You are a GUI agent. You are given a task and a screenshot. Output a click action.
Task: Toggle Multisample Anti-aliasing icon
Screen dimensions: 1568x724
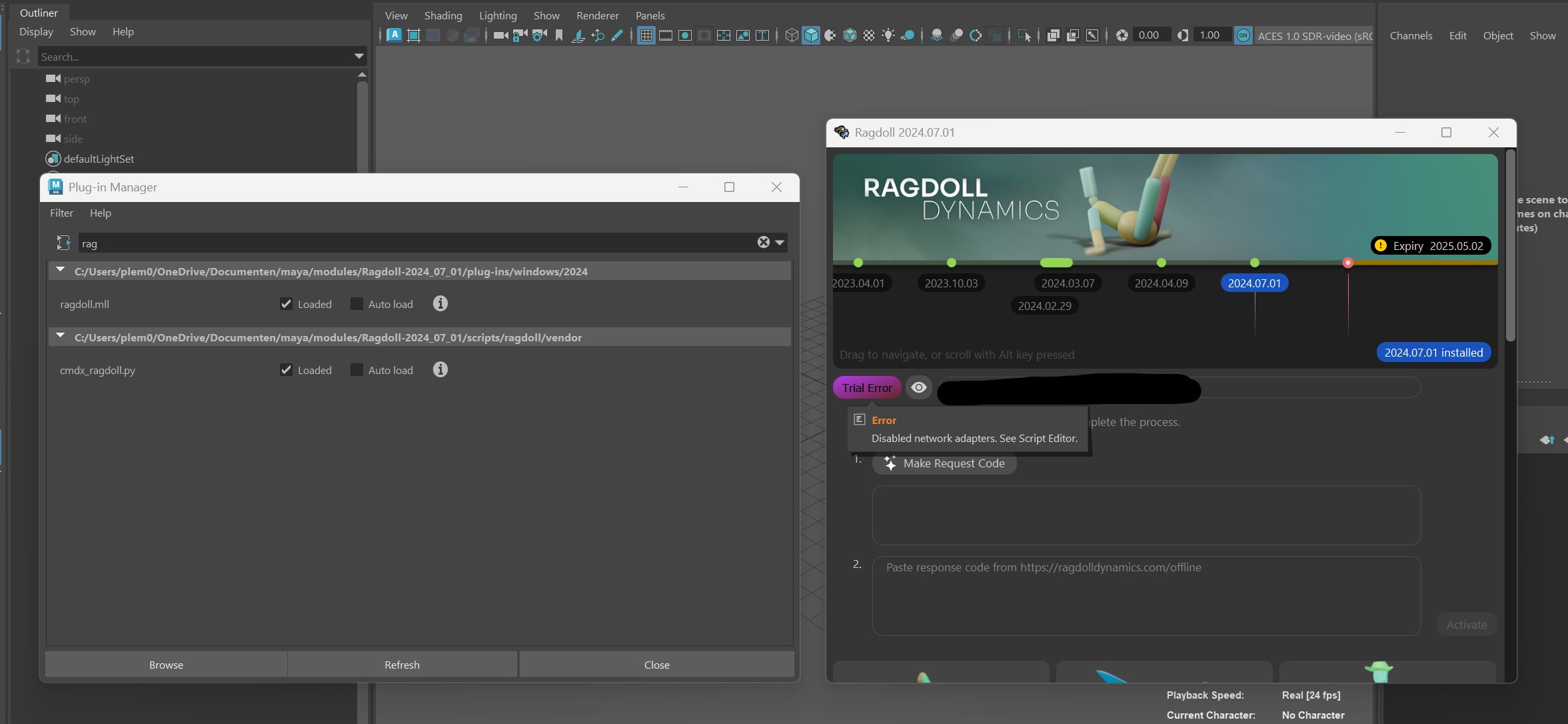point(976,36)
